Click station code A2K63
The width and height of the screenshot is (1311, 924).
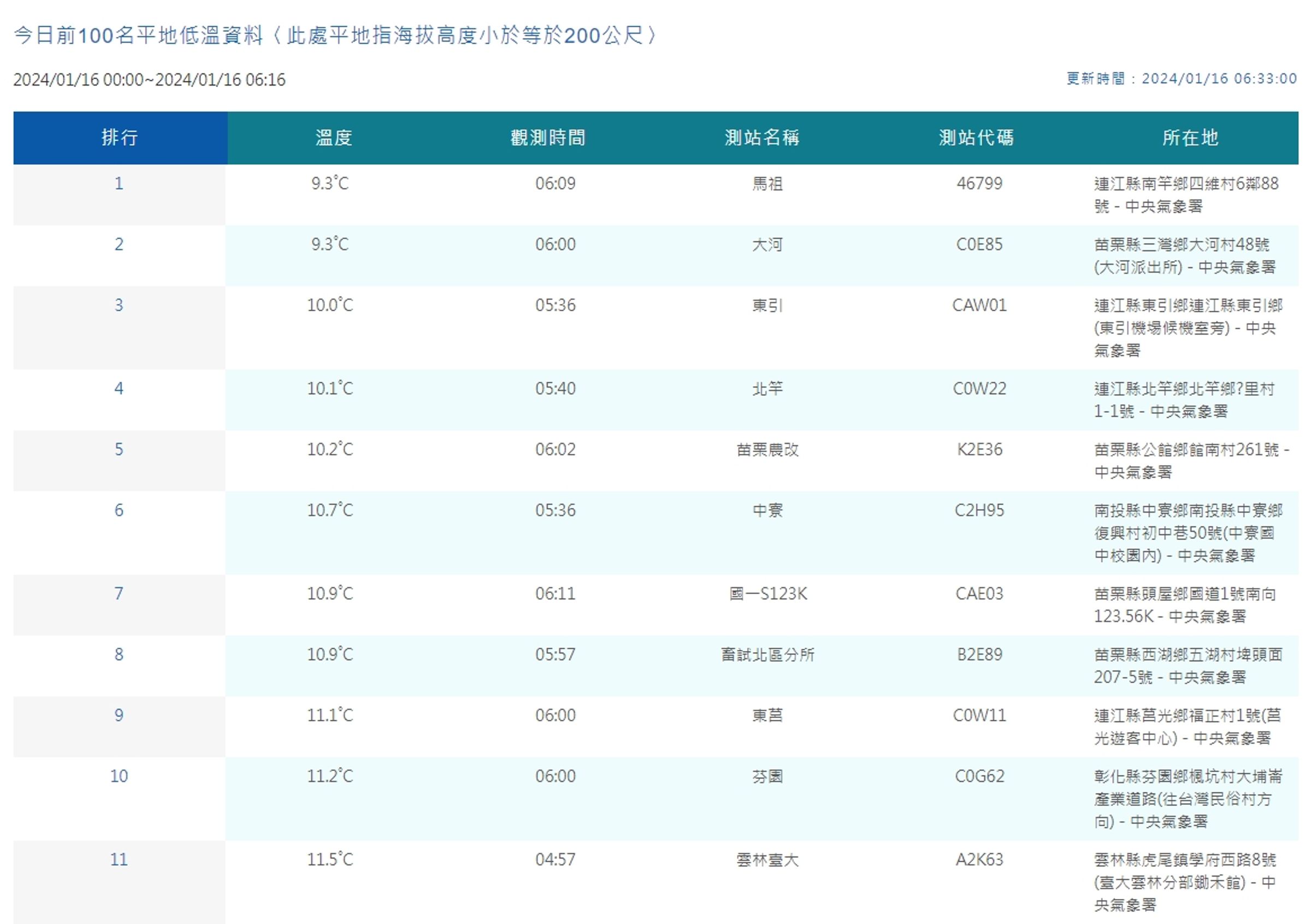[980, 860]
